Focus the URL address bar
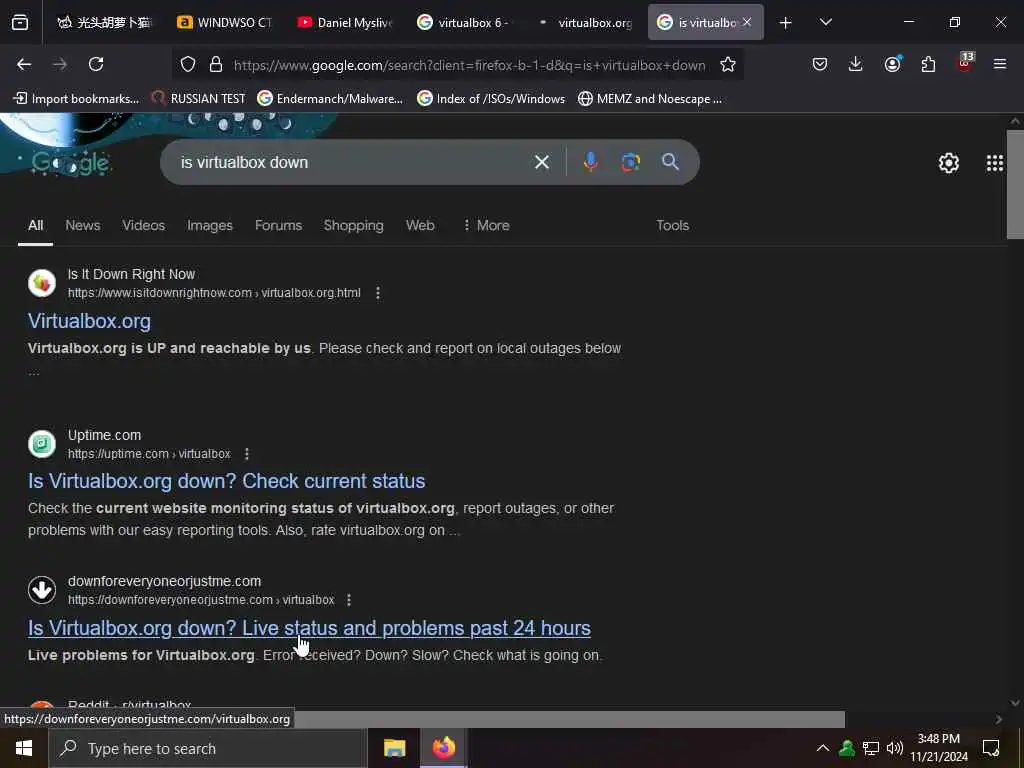1024x768 pixels. tap(469, 65)
